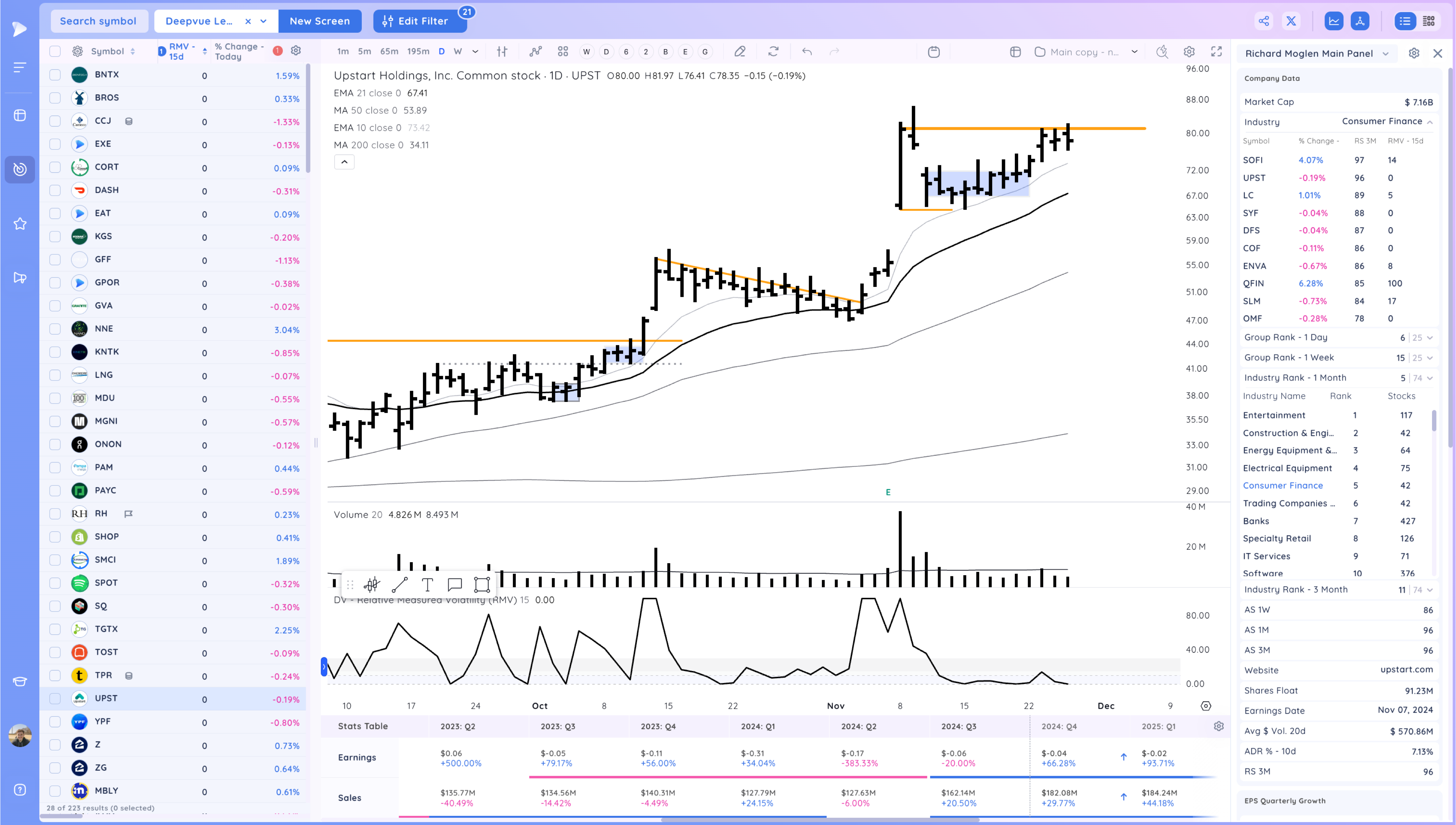Refresh the chart data

[x=773, y=52]
